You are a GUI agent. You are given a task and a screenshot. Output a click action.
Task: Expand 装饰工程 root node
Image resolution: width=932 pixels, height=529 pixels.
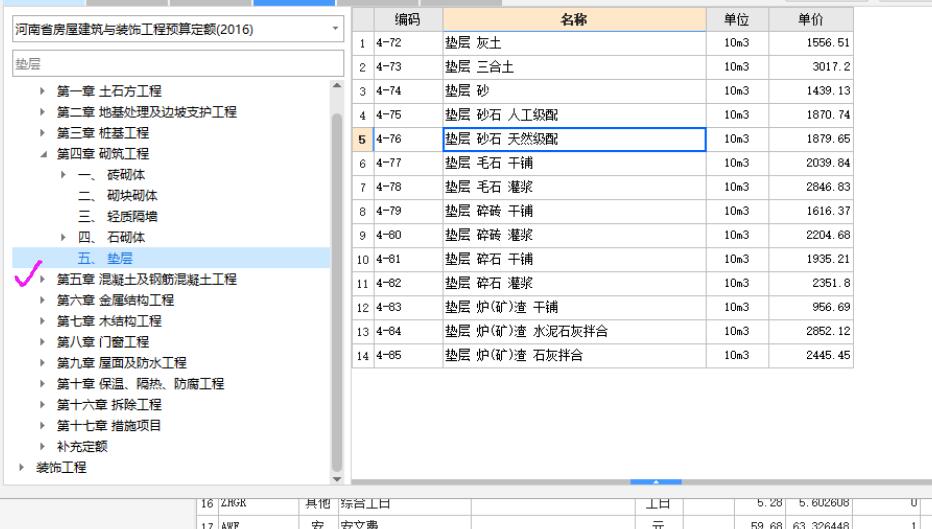[21, 467]
